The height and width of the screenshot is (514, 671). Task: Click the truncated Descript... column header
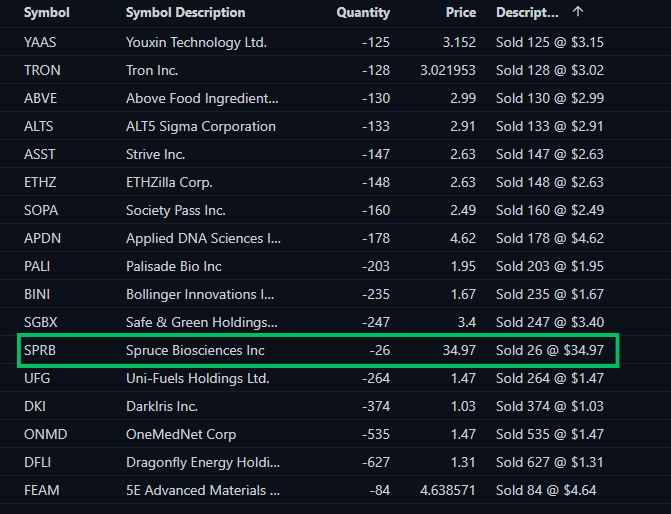(x=527, y=12)
